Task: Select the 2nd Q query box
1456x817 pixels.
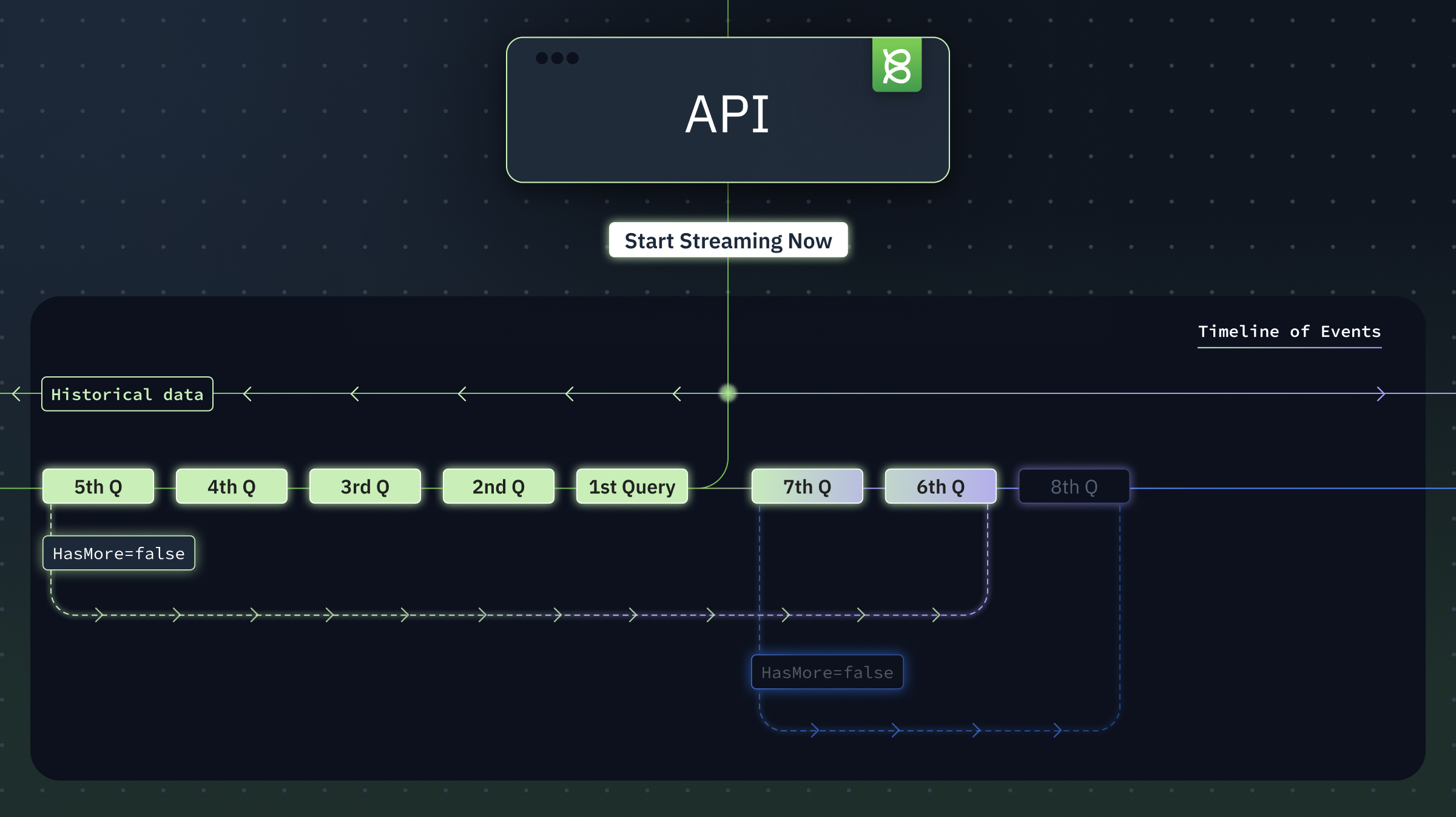Action: (499, 486)
